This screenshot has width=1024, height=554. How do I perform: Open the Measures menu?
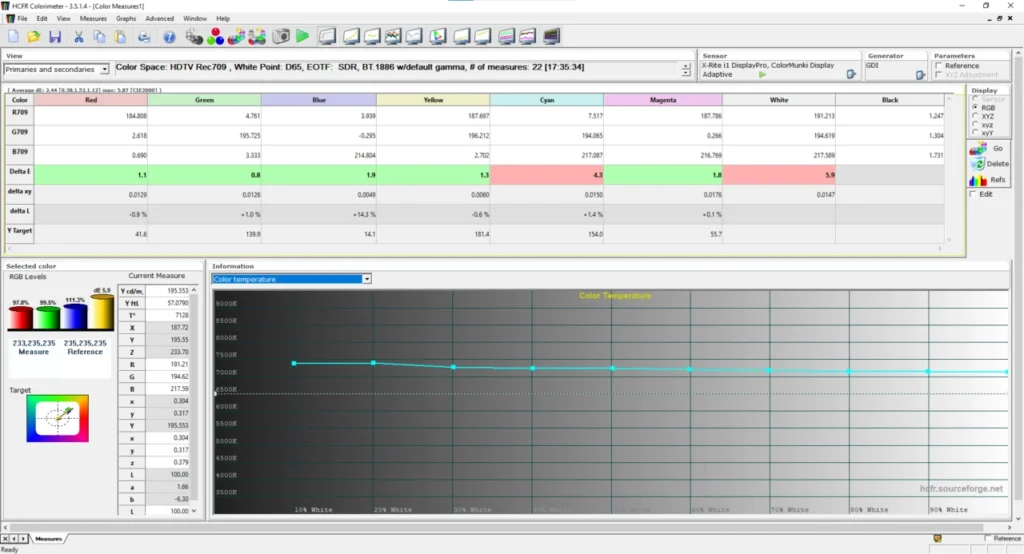(93, 19)
